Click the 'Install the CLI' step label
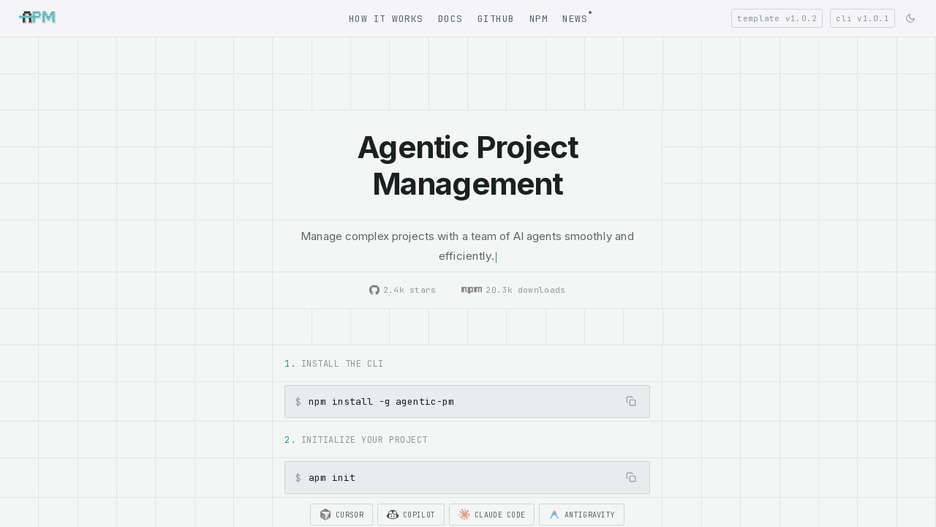The height and width of the screenshot is (527, 936). (x=342, y=364)
